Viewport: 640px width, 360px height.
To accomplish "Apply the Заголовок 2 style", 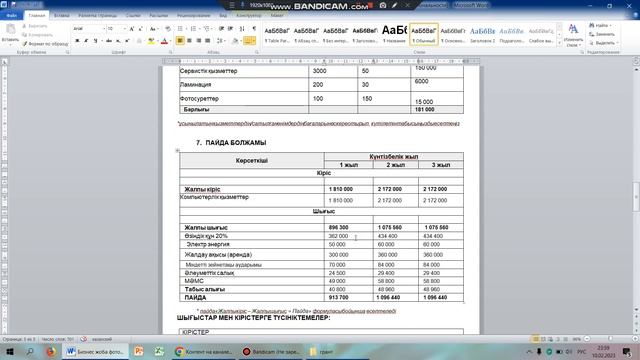I will 482,34.
